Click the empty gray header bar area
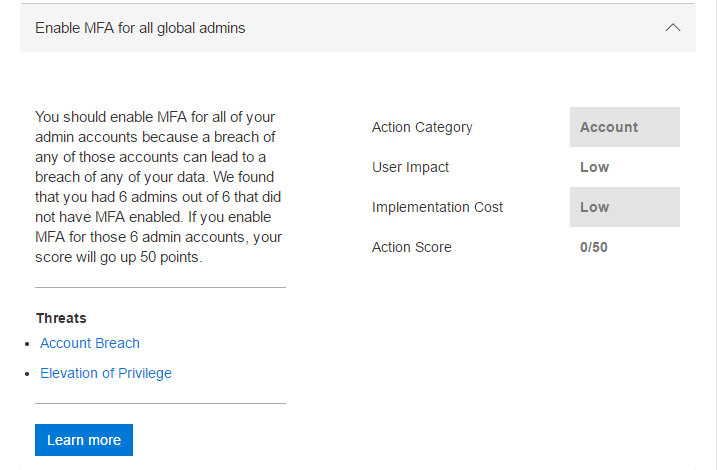 point(450,28)
